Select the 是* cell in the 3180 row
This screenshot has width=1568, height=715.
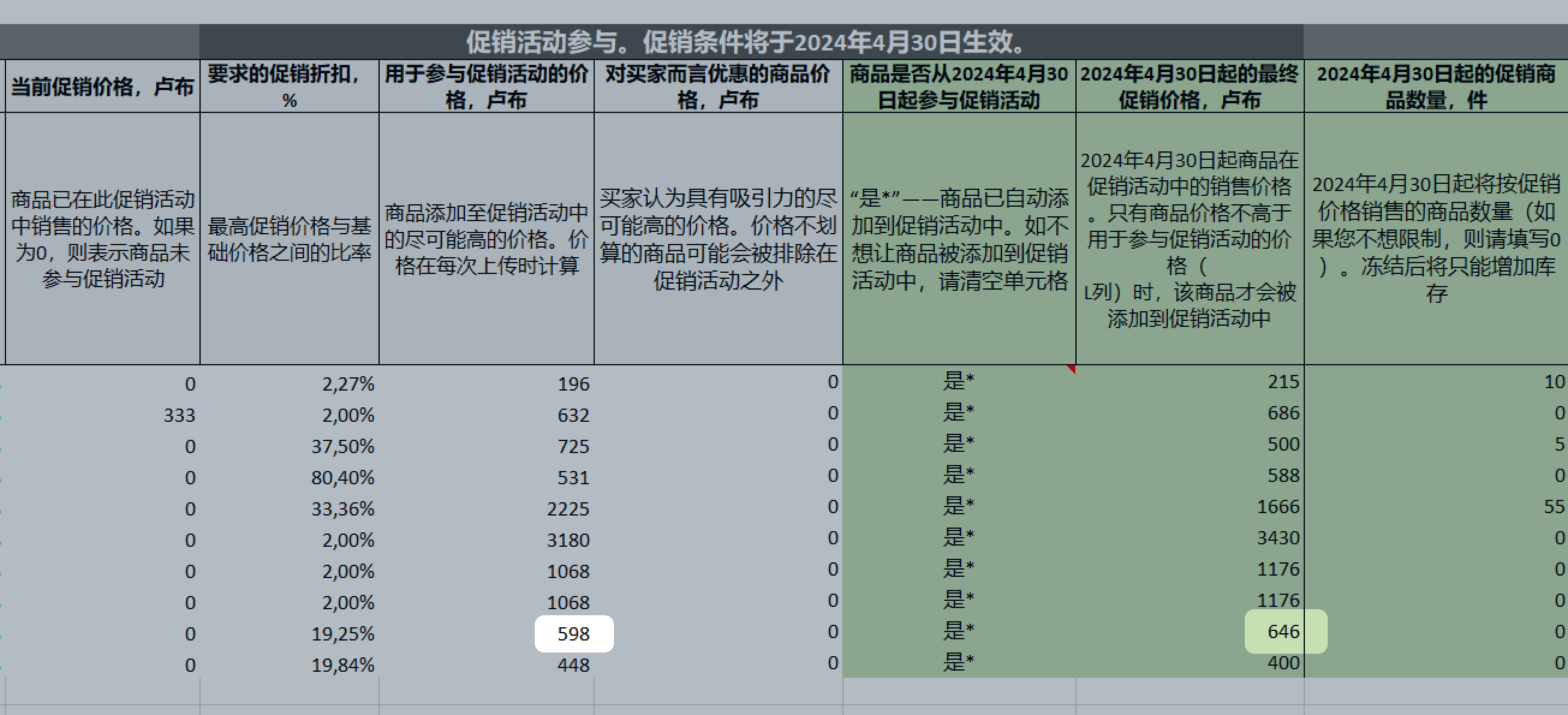click(x=959, y=538)
